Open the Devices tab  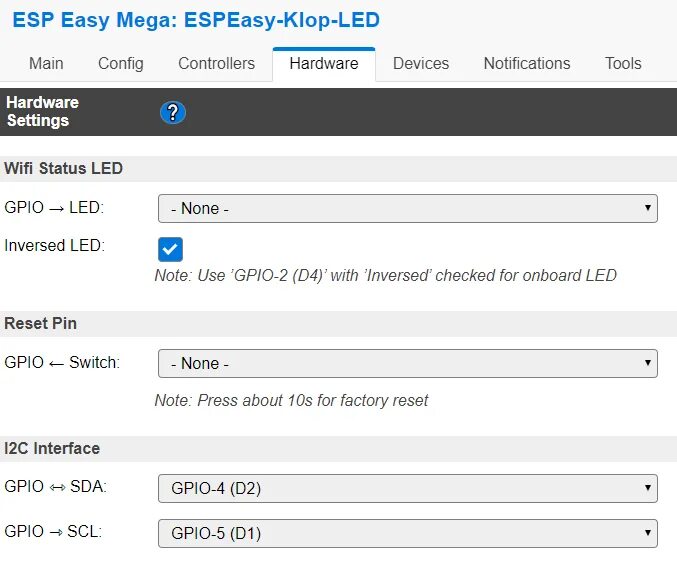coord(421,63)
